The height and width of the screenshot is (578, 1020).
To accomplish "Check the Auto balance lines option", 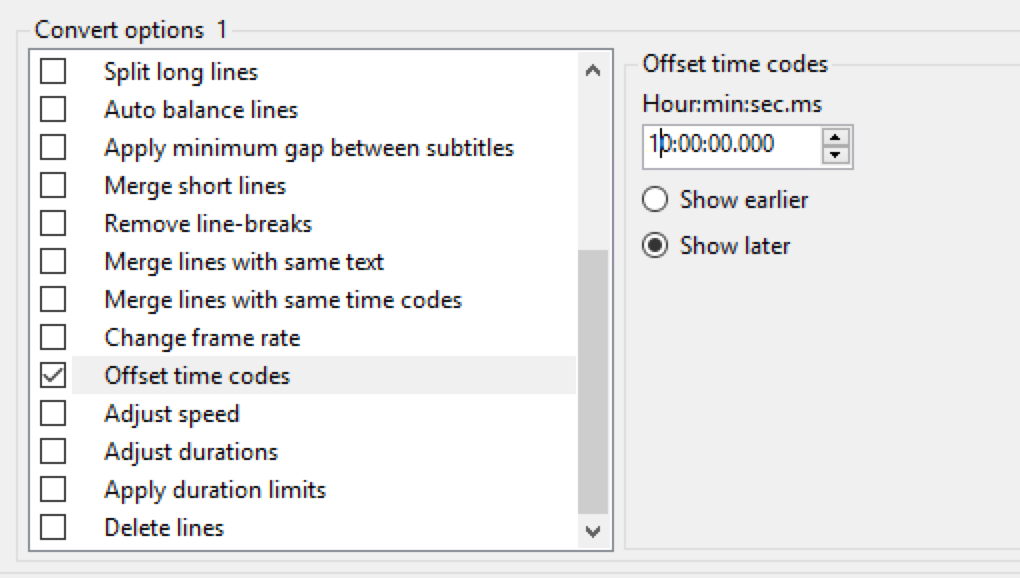I will (52, 110).
